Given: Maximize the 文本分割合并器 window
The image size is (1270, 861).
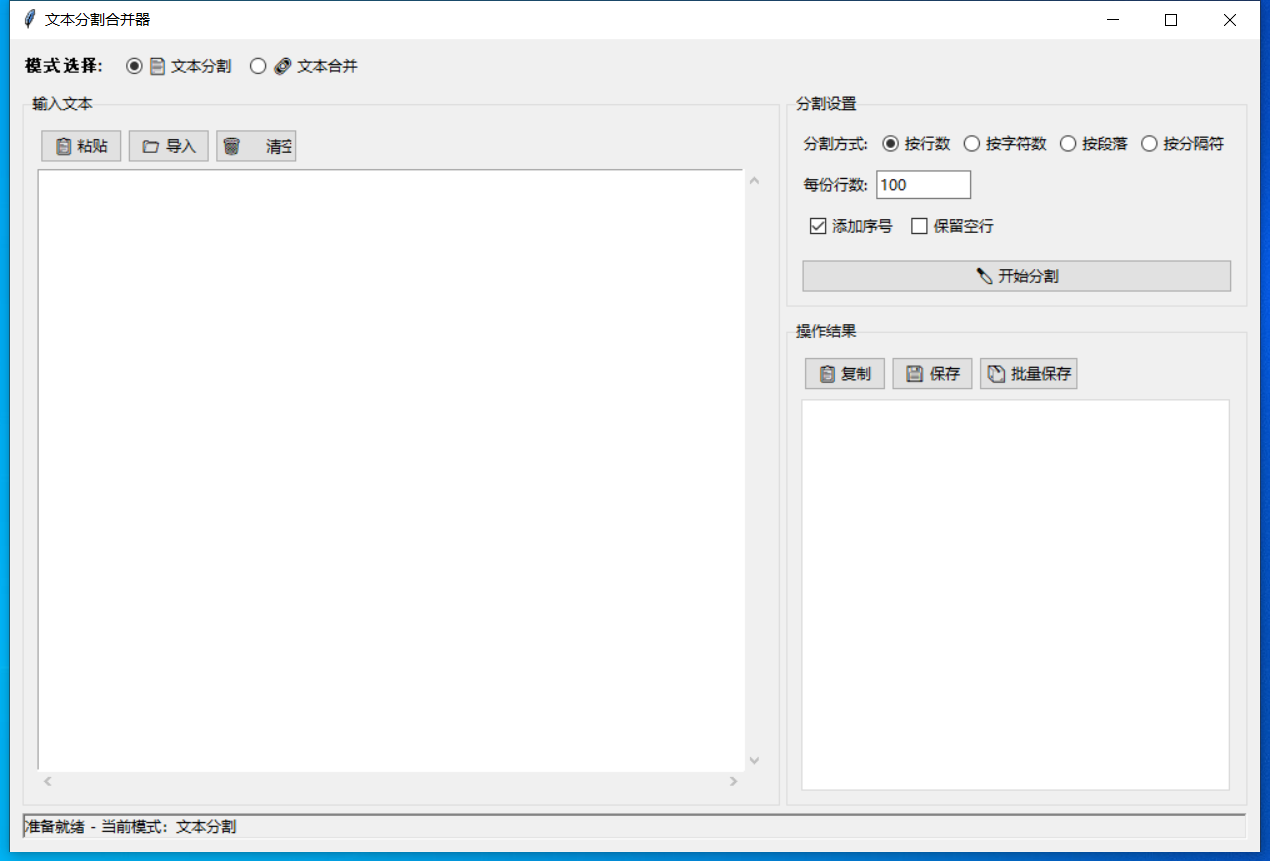Looking at the screenshot, I should (x=1171, y=20).
